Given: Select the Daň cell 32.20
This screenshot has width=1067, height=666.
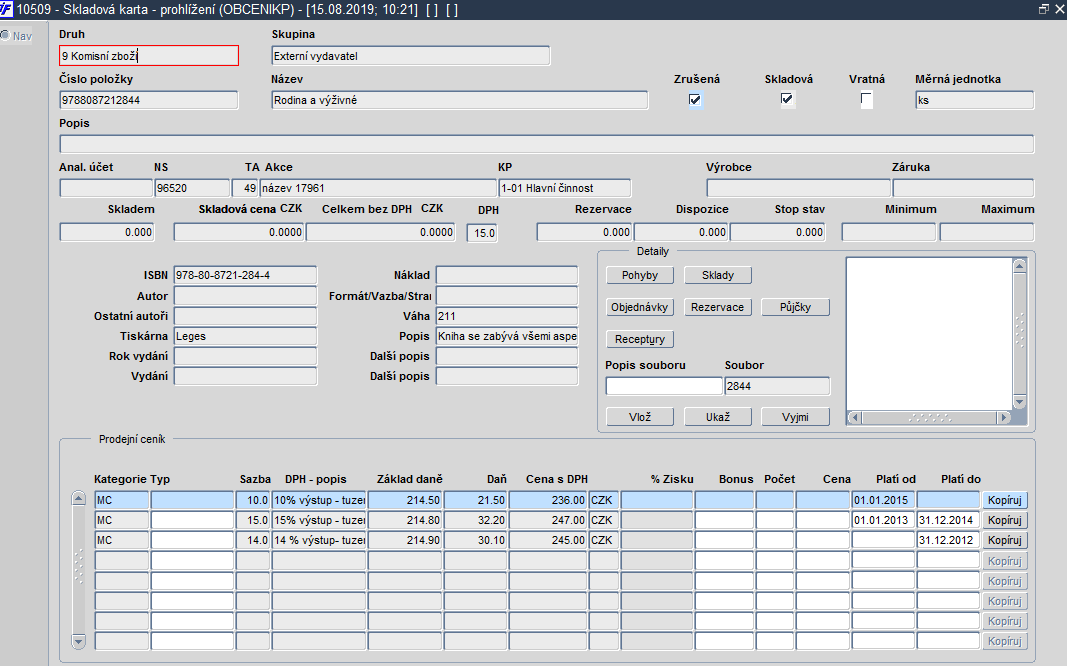Looking at the screenshot, I should pyautogui.click(x=476, y=520).
